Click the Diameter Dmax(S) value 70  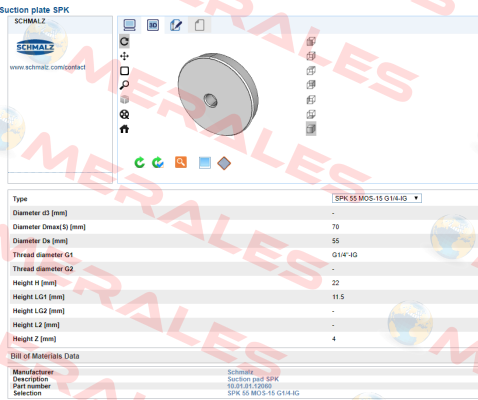(x=335, y=227)
